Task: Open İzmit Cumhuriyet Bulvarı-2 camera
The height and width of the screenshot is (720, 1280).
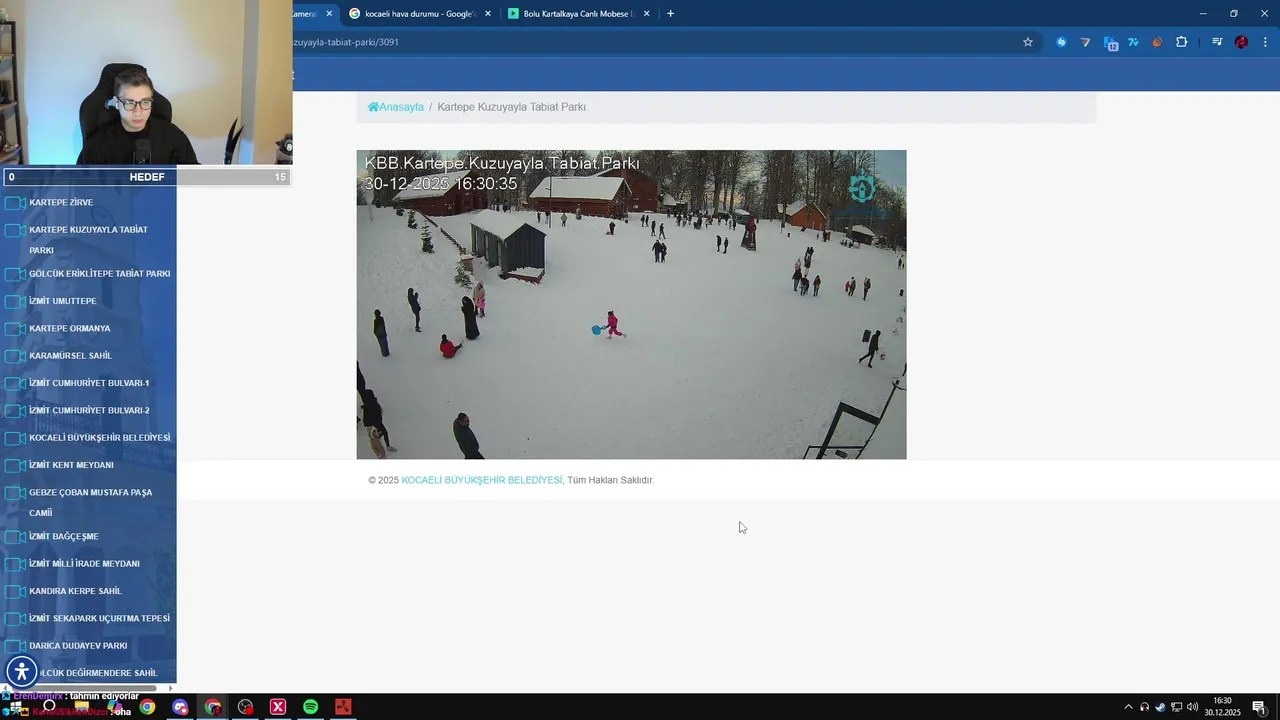Action: (89, 411)
